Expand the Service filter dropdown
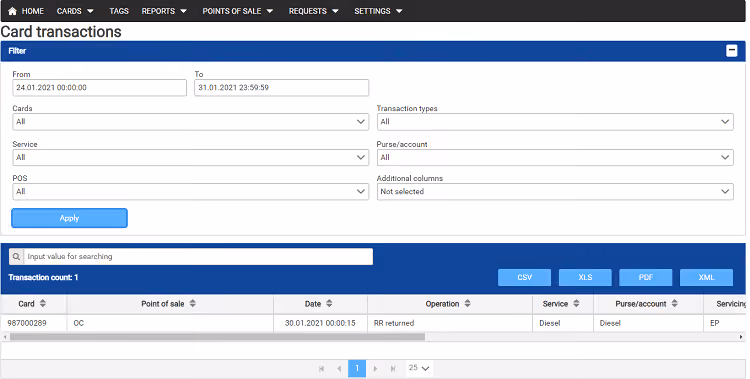The height and width of the screenshot is (379, 750). (x=190, y=157)
